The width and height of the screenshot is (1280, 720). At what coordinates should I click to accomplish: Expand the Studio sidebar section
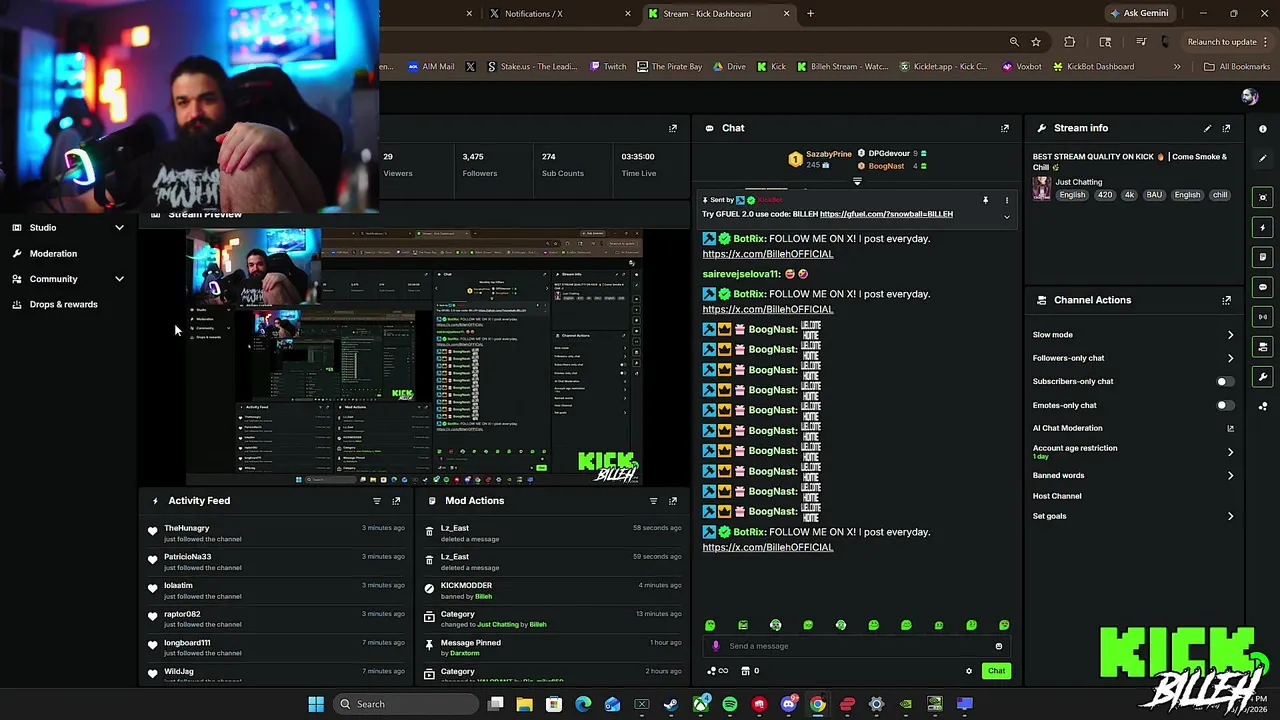pos(119,228)
